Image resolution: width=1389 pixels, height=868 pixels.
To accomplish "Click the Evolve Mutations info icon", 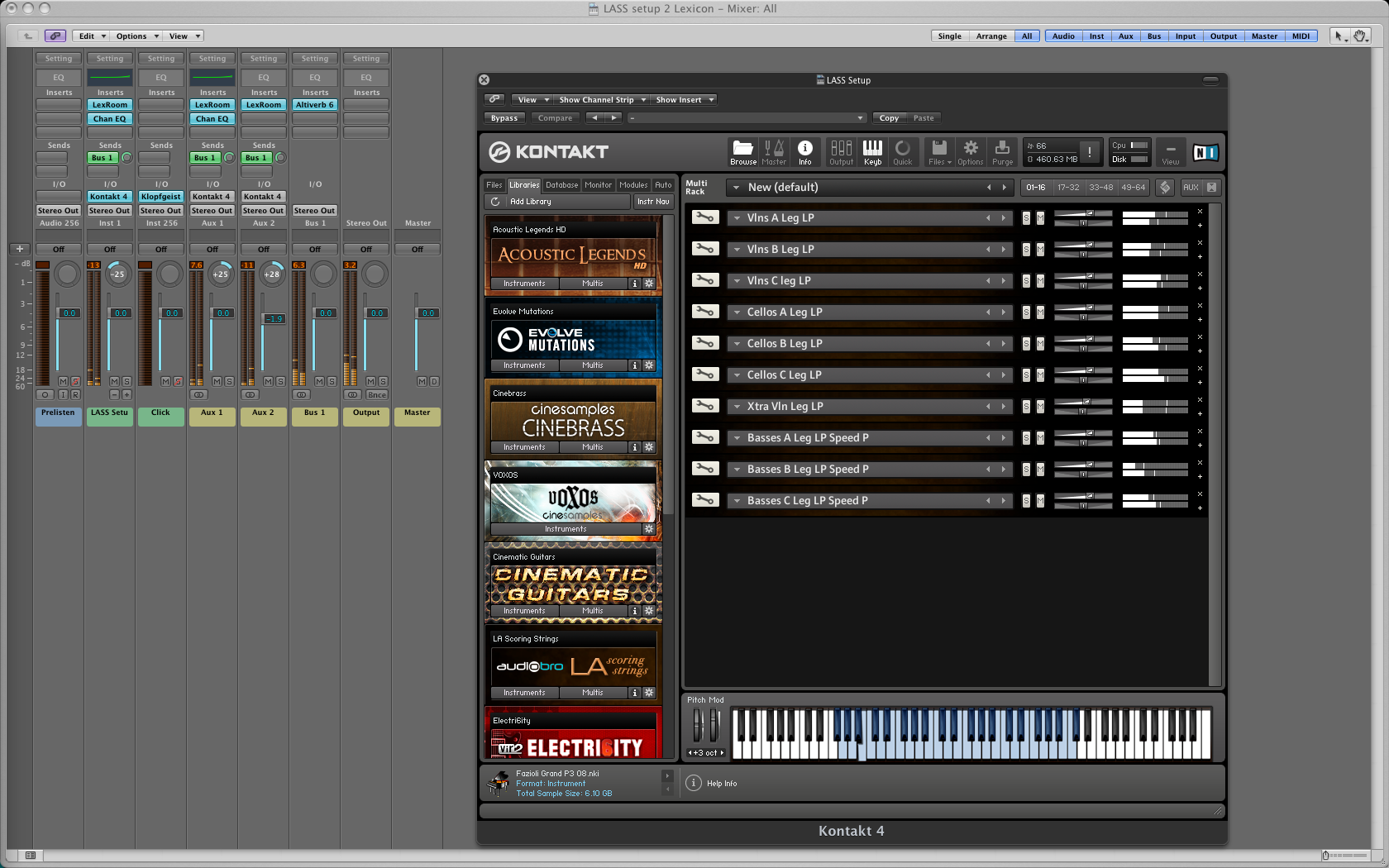I will 635,365.
